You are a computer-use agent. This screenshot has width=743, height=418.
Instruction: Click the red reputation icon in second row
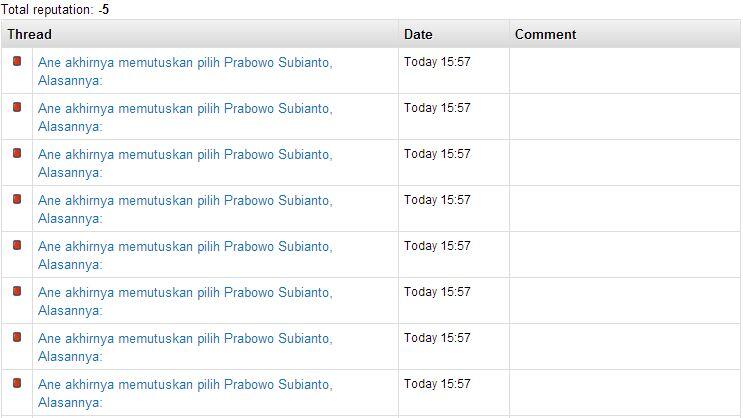click(17, 107)
